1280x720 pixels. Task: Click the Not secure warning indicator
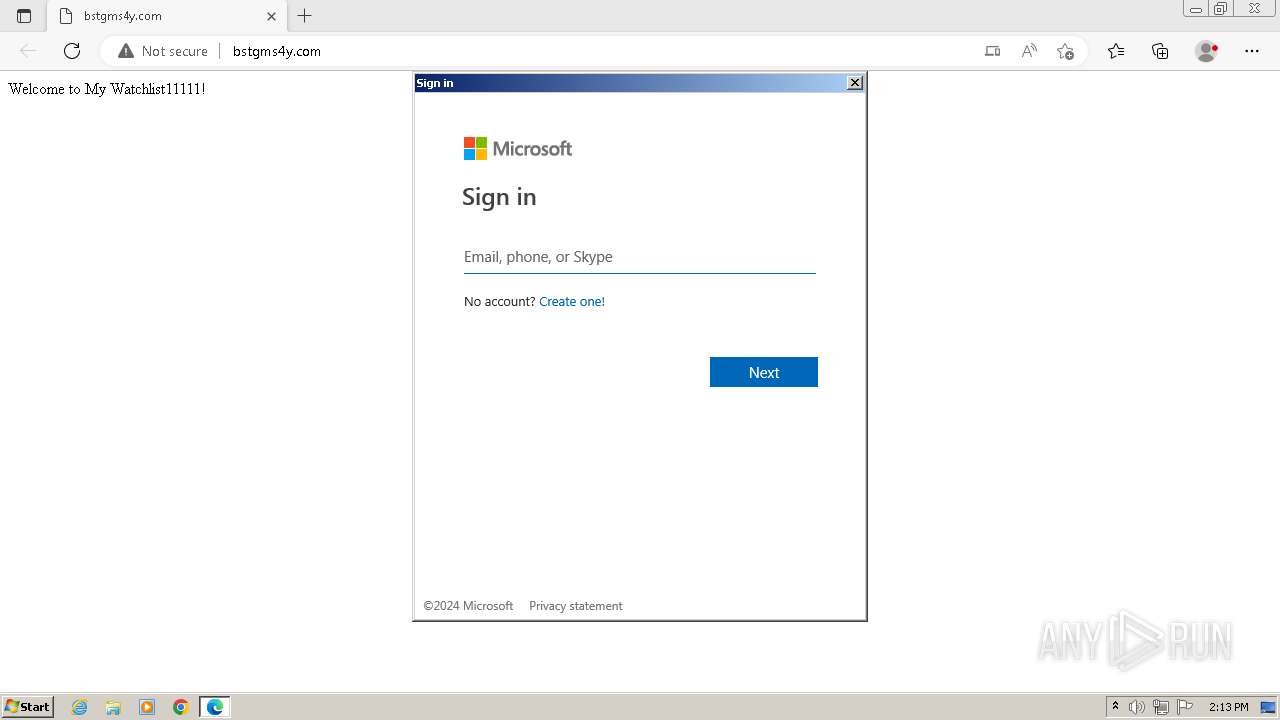point(163,51)
